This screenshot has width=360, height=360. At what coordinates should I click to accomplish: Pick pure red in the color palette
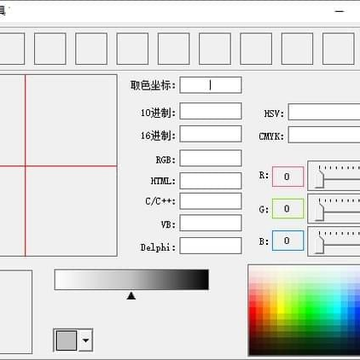254,310
